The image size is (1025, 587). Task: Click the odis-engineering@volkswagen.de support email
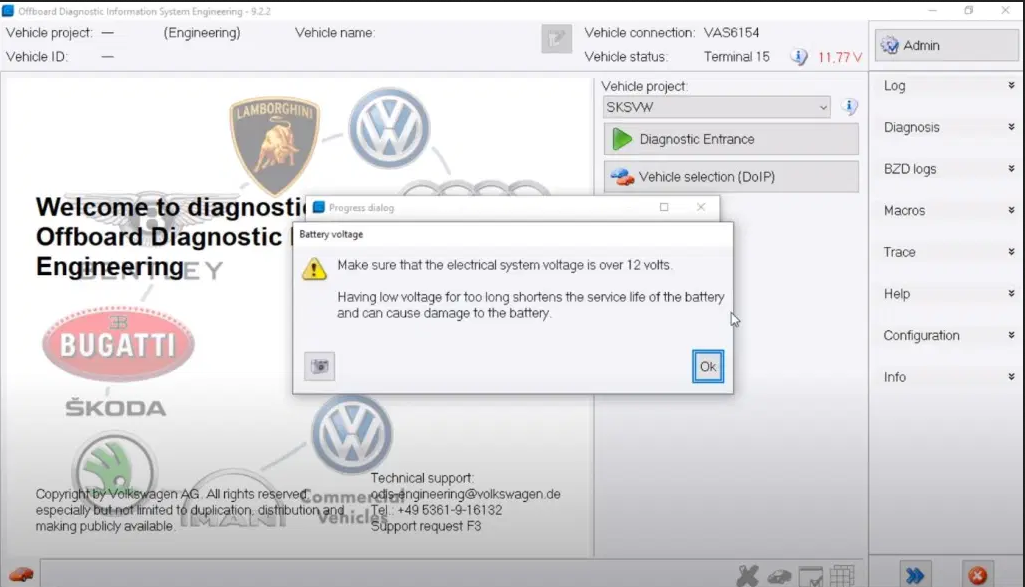click(x=465, y=494)
